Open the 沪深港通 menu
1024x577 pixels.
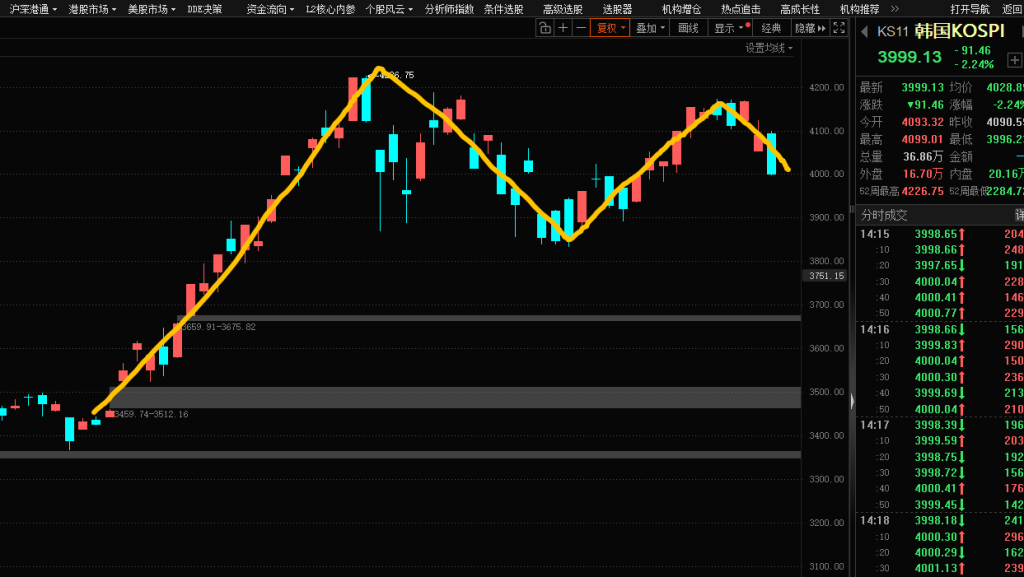click(33, 9)
